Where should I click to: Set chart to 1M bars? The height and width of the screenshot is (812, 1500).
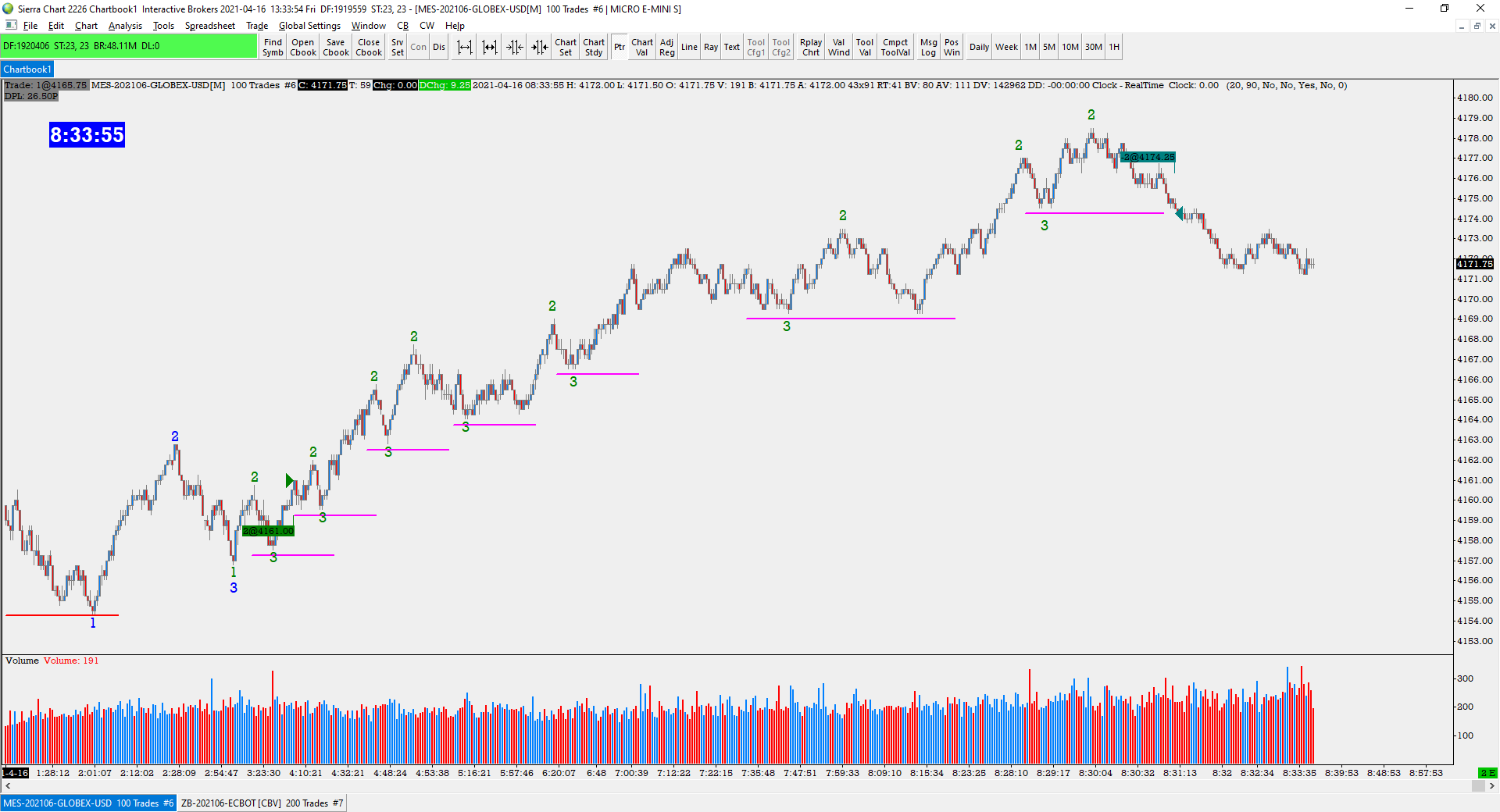tap(1031, 47)
